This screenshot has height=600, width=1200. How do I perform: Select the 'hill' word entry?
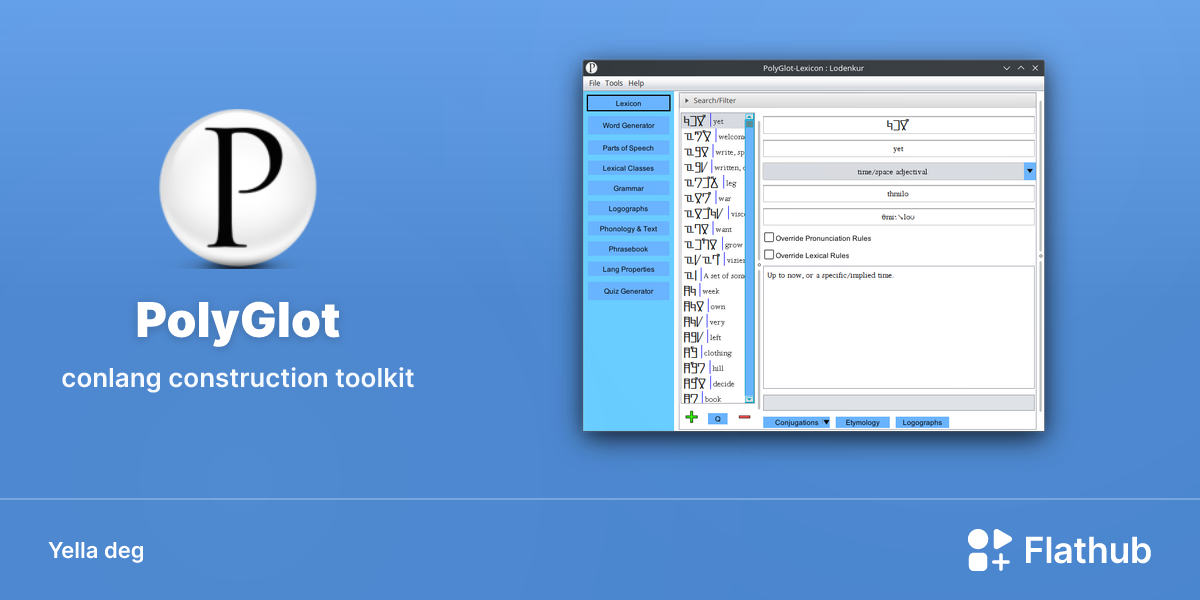[713, 368]
